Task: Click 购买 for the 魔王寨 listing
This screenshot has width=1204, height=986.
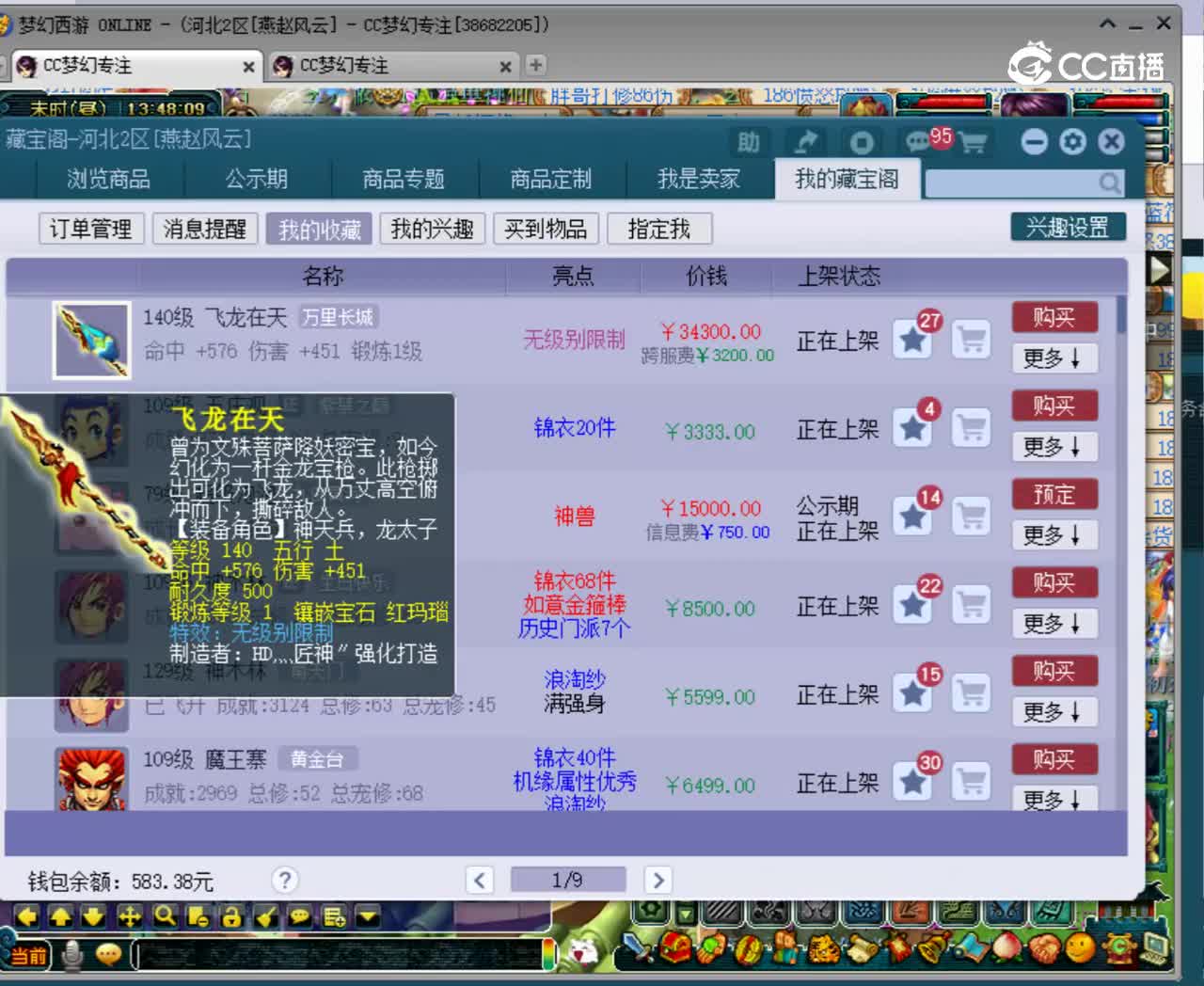Action: [1054, 759]
